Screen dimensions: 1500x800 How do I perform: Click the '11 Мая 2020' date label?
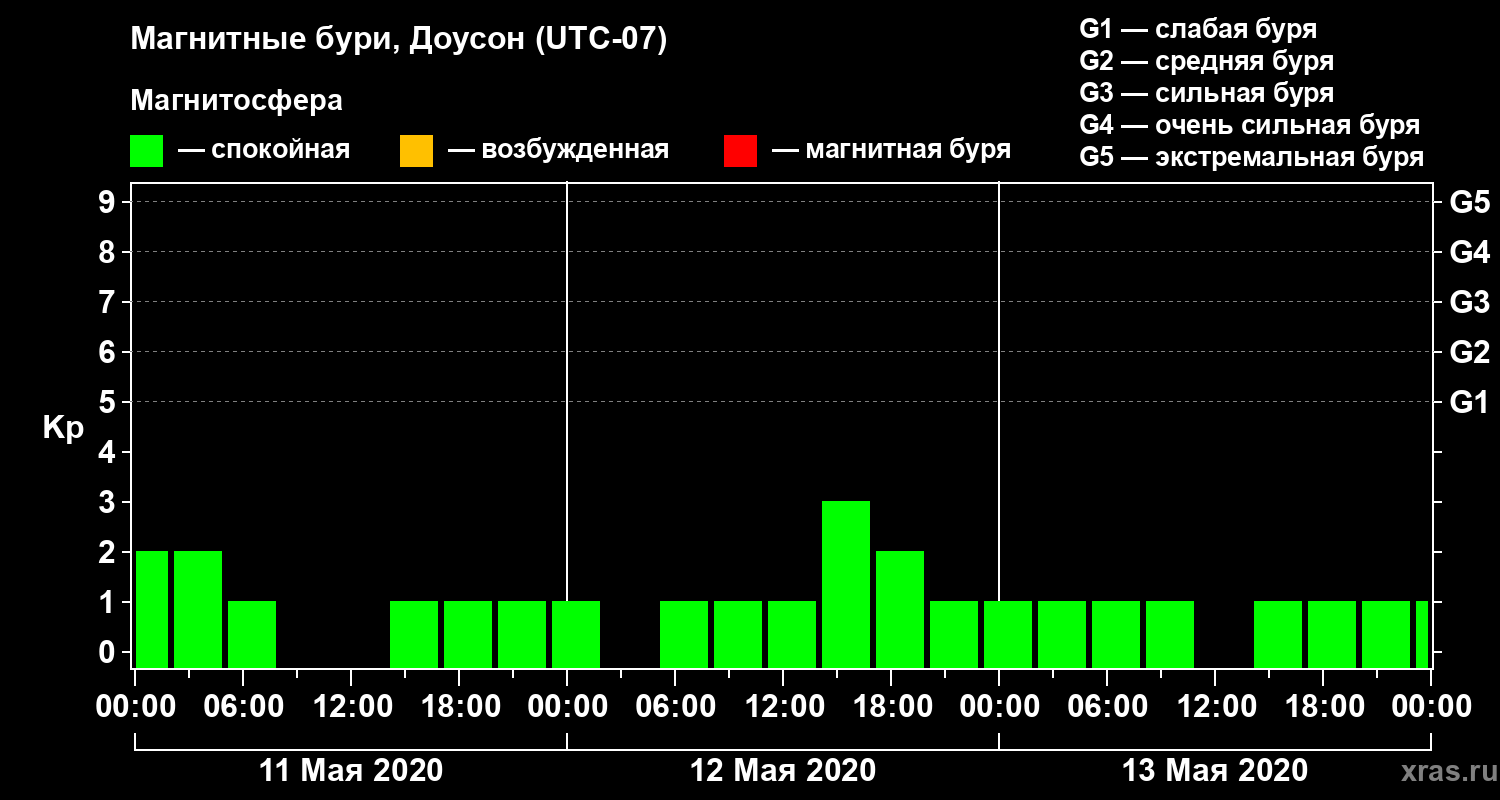[x=351, y=770]
